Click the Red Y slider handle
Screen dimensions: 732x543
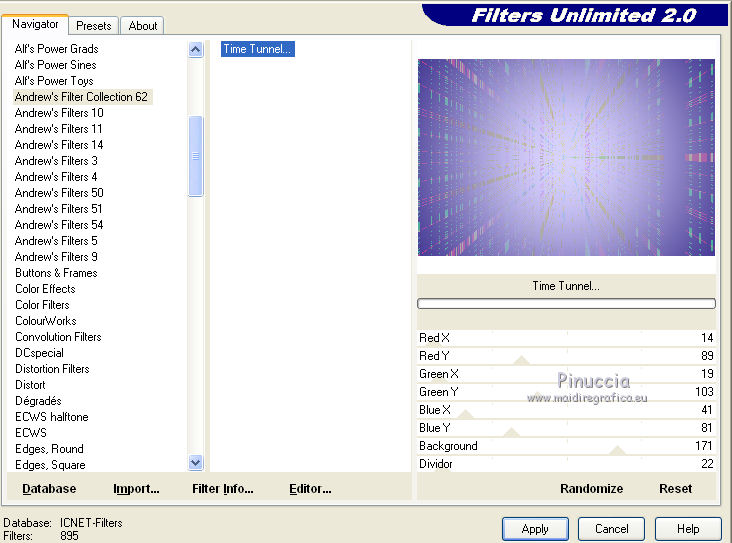coord(521,360)
